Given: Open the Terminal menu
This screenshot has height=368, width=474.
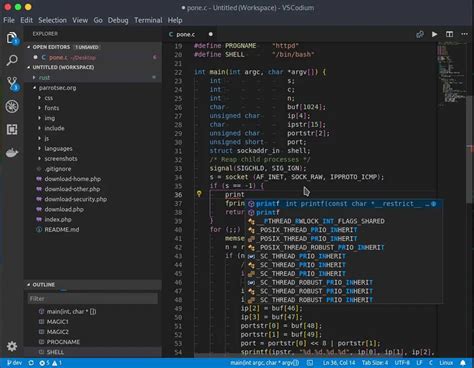Looking at the screenshot, I should 148,20.
